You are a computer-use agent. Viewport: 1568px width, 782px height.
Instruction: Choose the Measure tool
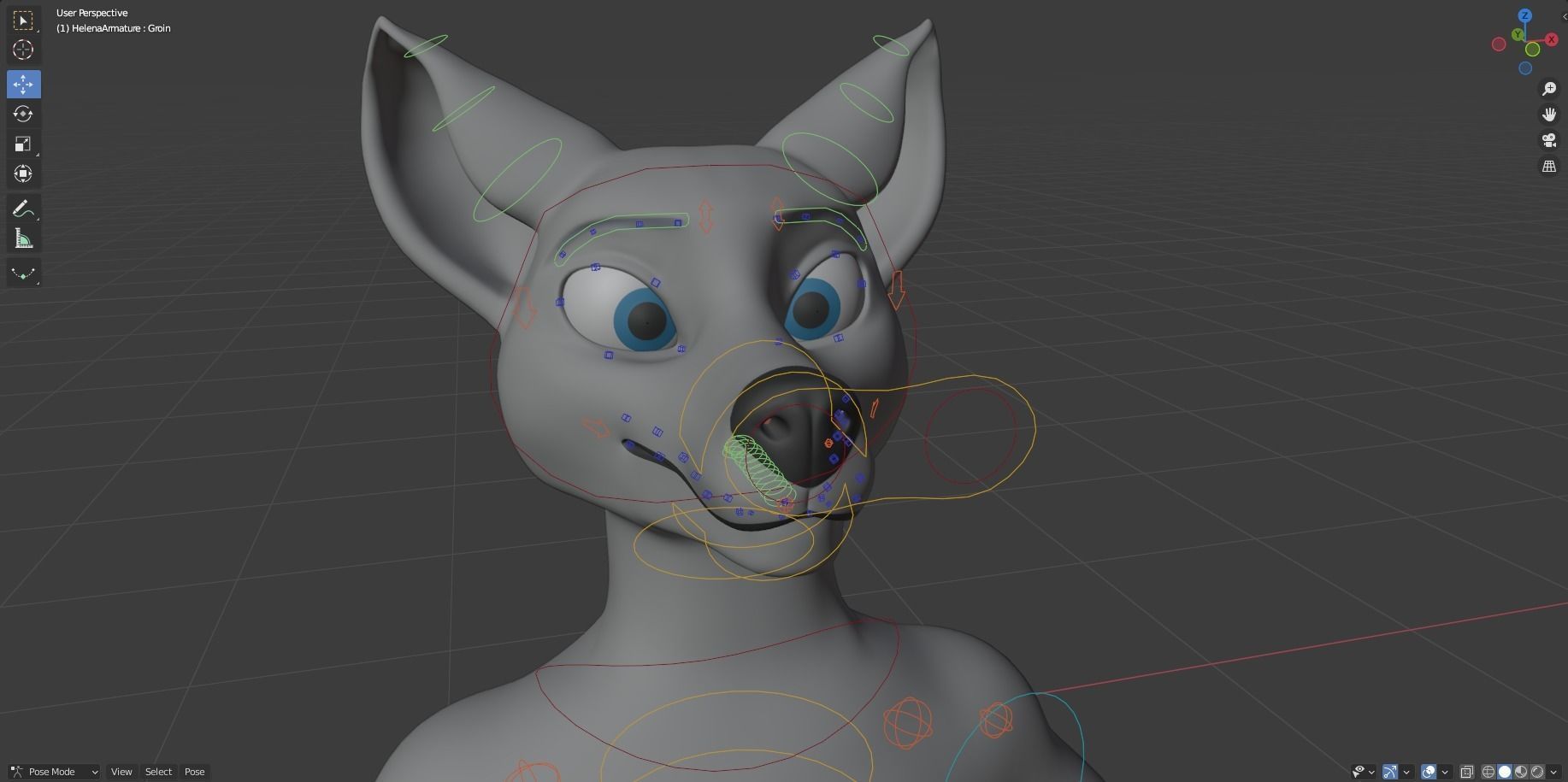pos(23,238)
